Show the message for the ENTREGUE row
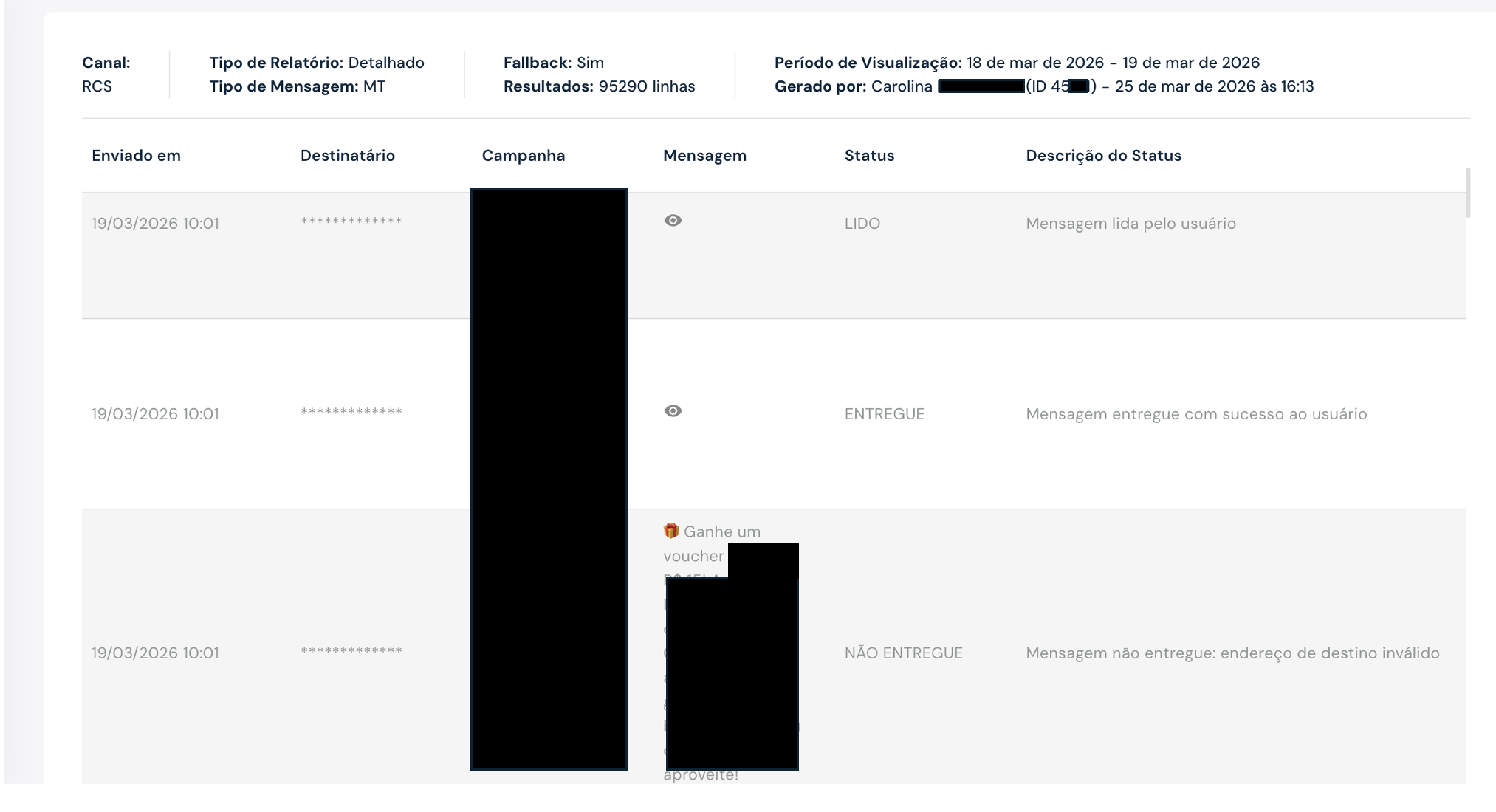Image resolution: width=1496 pixels, height=812 pixels. [673, 411]
